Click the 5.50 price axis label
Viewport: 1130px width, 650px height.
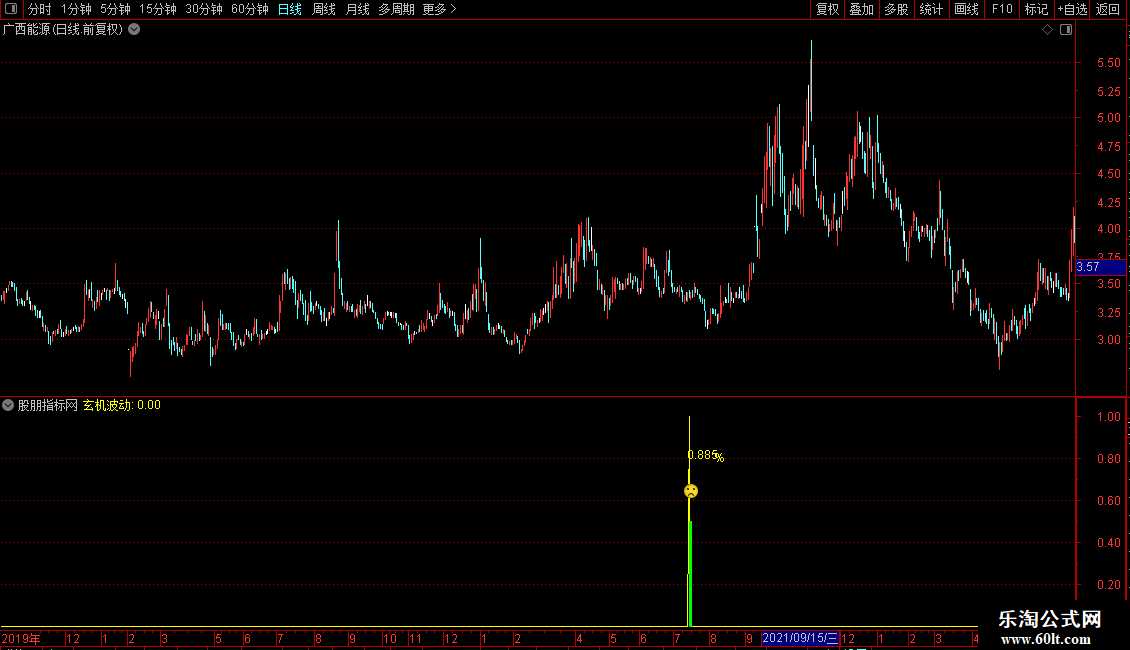pyautogui.click(x=1108, y=63)
